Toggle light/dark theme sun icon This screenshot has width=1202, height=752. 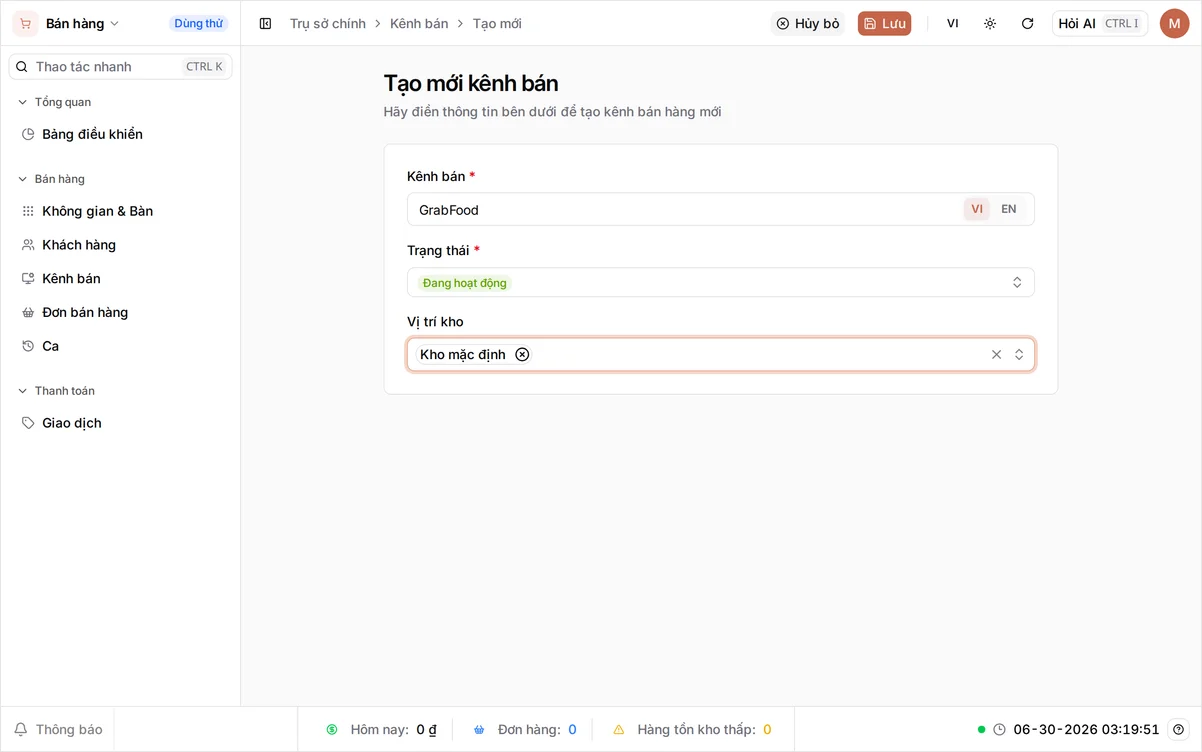[x=990, y=23]
